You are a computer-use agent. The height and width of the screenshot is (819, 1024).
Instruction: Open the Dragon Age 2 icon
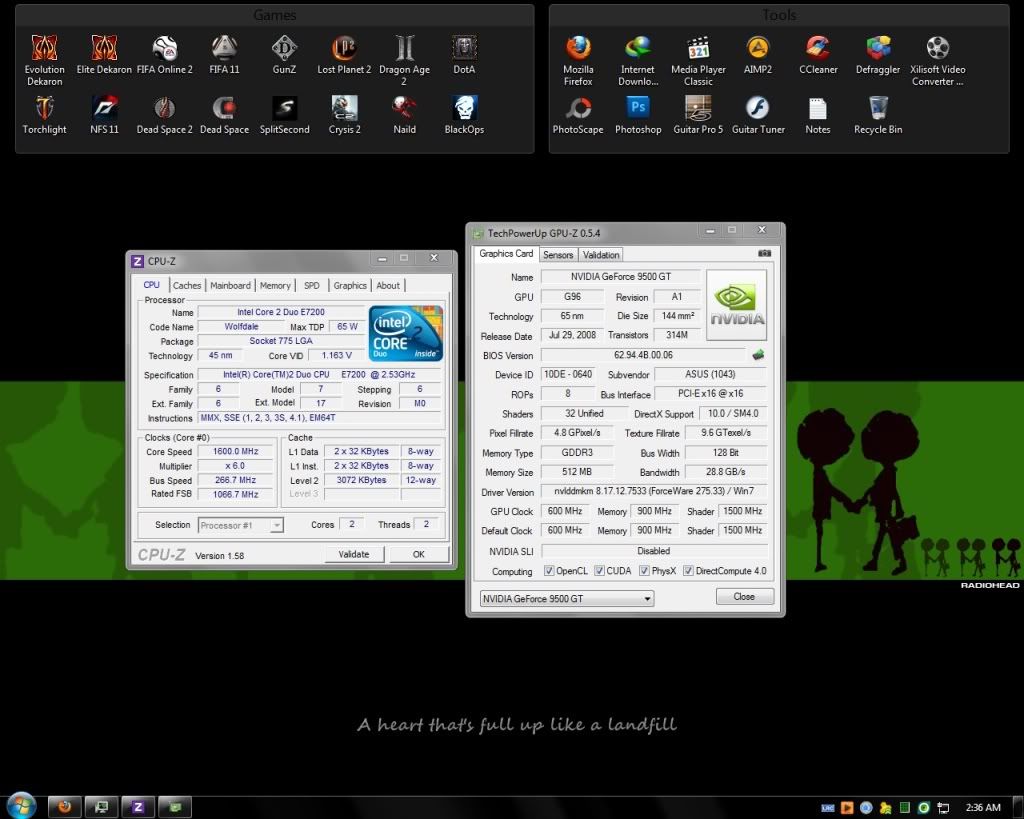pyautogui.click(x=404, y=60)
